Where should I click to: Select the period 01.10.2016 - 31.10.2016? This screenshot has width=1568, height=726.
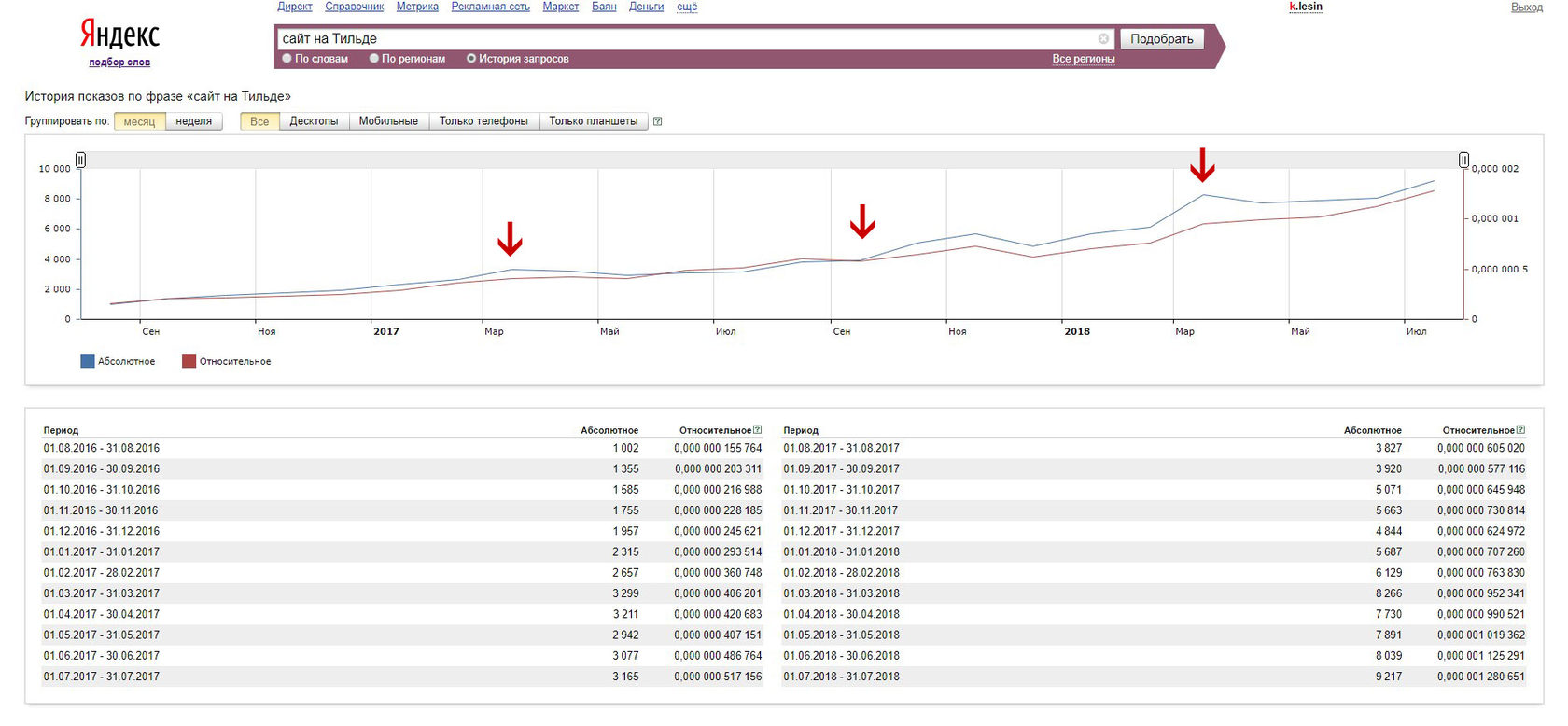tap(102, 490)
